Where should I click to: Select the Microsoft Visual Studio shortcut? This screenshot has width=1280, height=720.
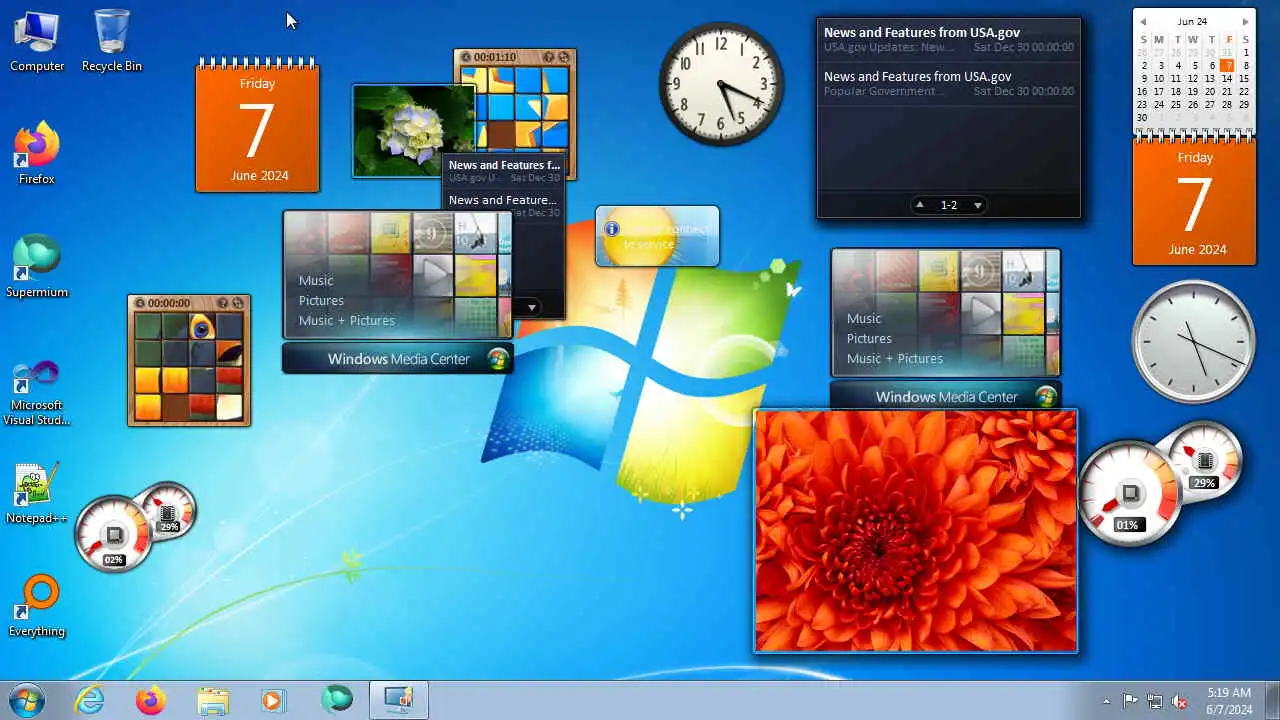point(37,392)
